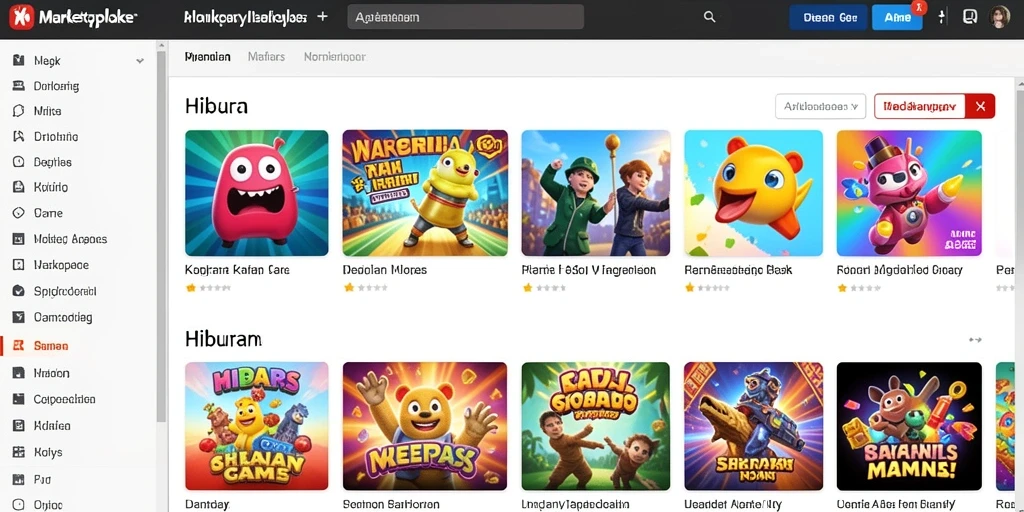Image resolution: width=1024 pixels, height=512 pixels.
Task: Click the Marketplace logo icon
Action: pos(21,17)
